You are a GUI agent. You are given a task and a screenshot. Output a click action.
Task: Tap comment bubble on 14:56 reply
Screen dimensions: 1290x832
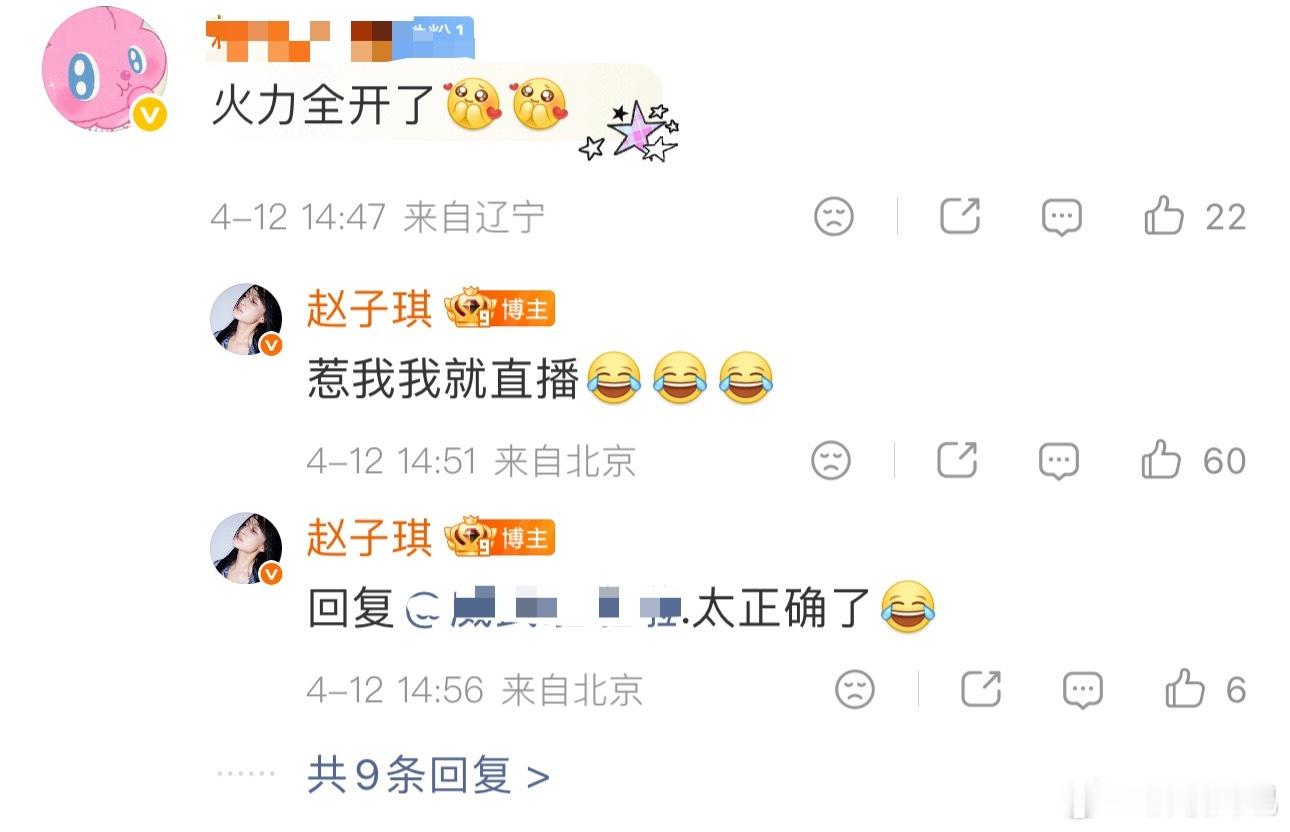pos(1082,689)
